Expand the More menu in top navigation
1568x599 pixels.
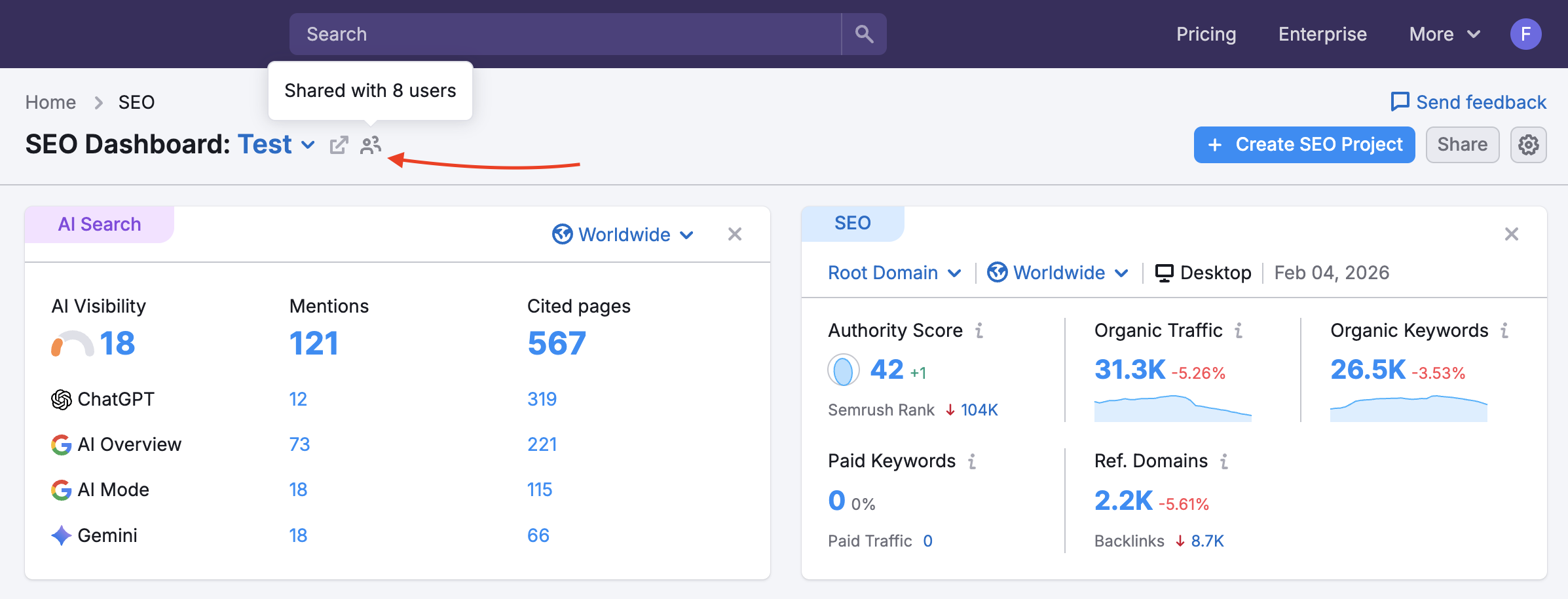click(1444, 33)
